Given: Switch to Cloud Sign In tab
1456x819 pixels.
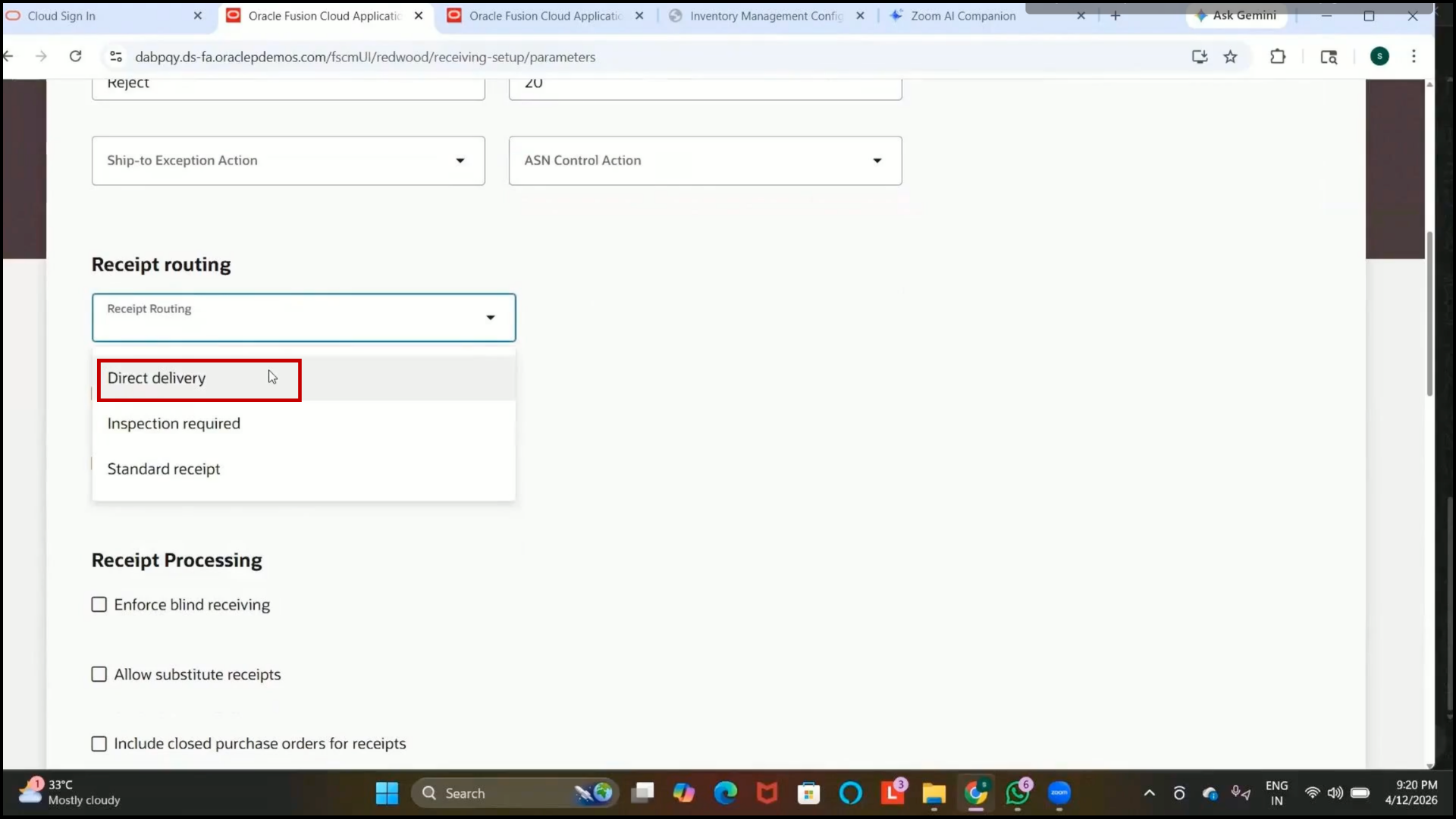Looking at the screenshot, I should pyautogui.click(x=106, y=16).
